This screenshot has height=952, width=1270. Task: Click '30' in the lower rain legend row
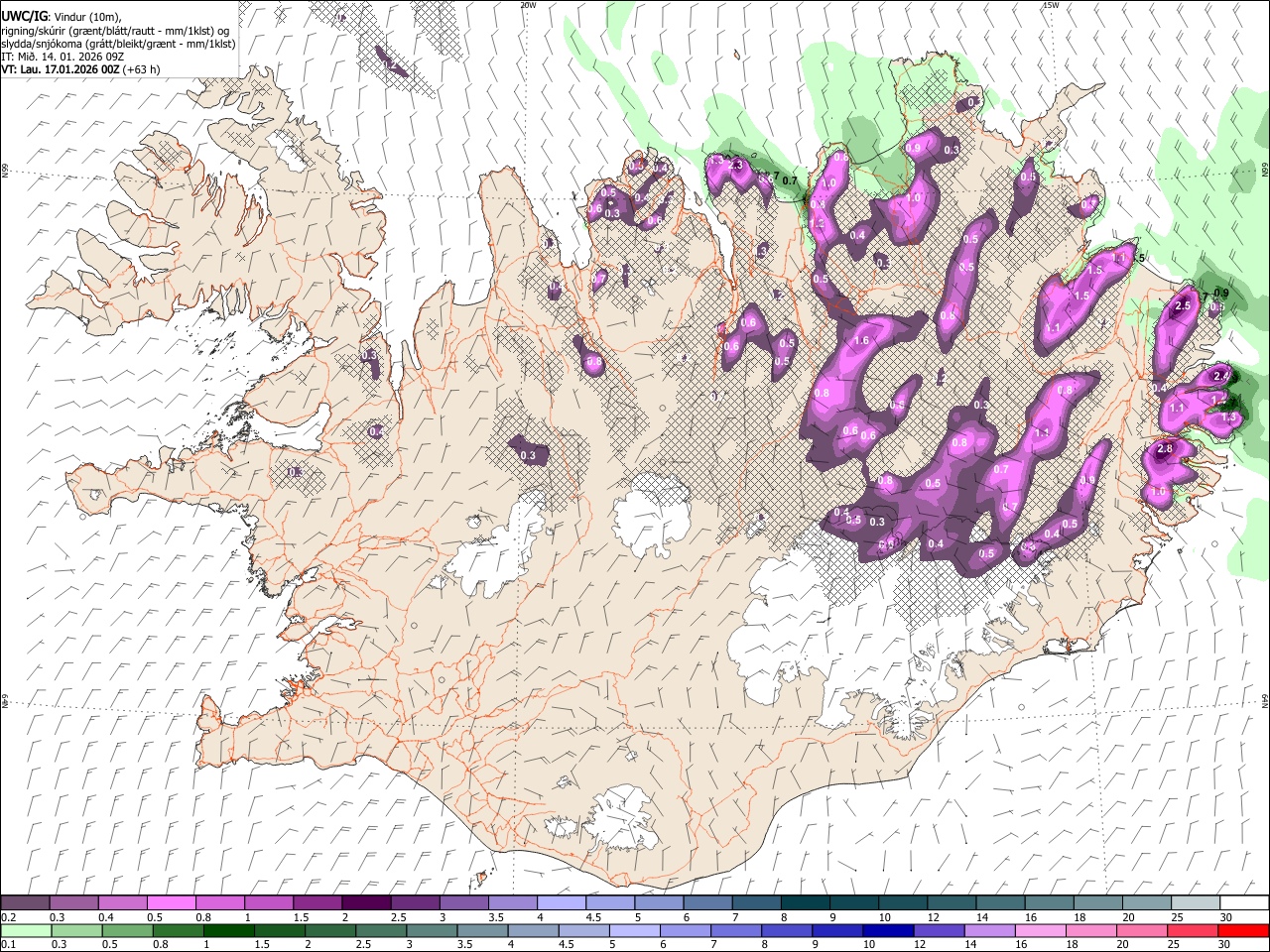pos(1225,944)
